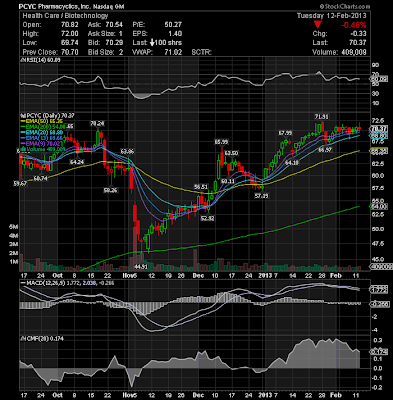This screenshot has height=400, width=393.
Task: Click the 0.174 CMF value tag
Action: 379,352
